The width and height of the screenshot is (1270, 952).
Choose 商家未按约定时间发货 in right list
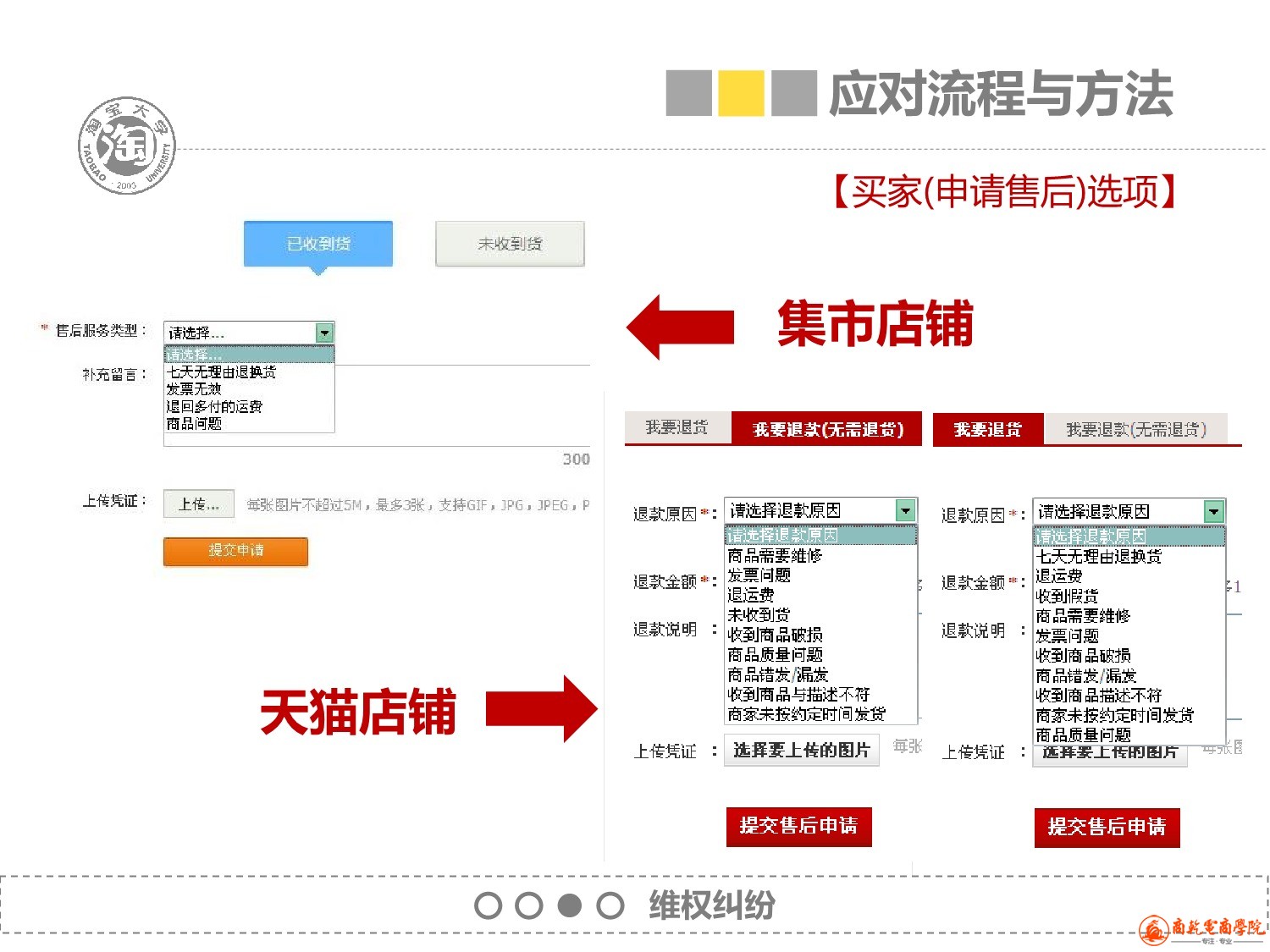[1129, 715]
